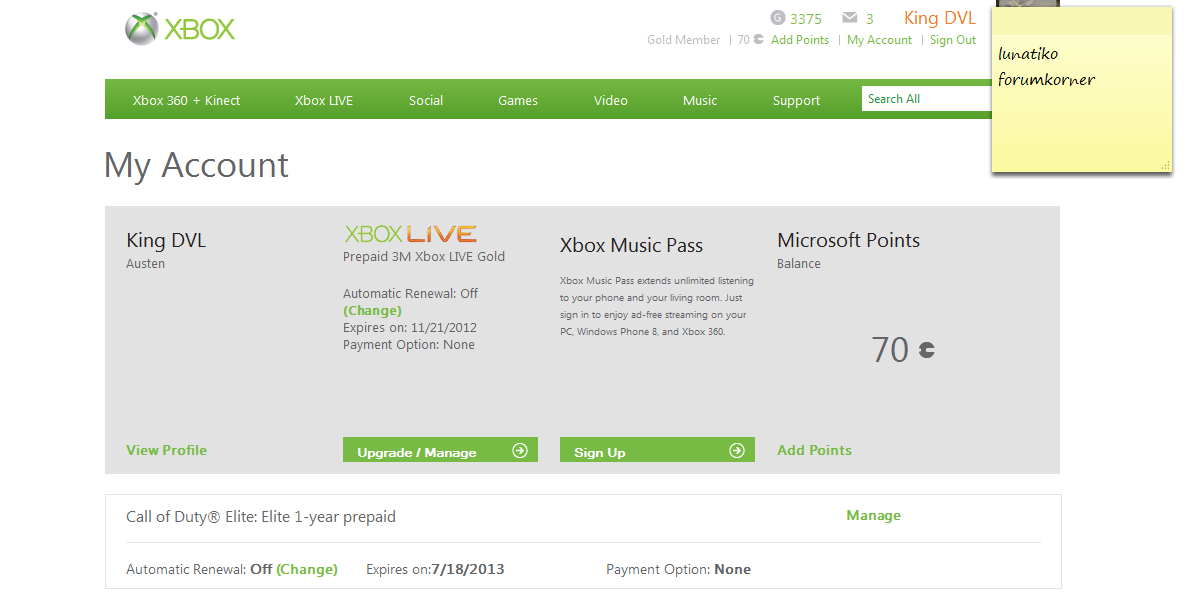Click the points icon next to 70 in header
The height and width of the screenshot is (606, 1192).
[x=758, y=40]
